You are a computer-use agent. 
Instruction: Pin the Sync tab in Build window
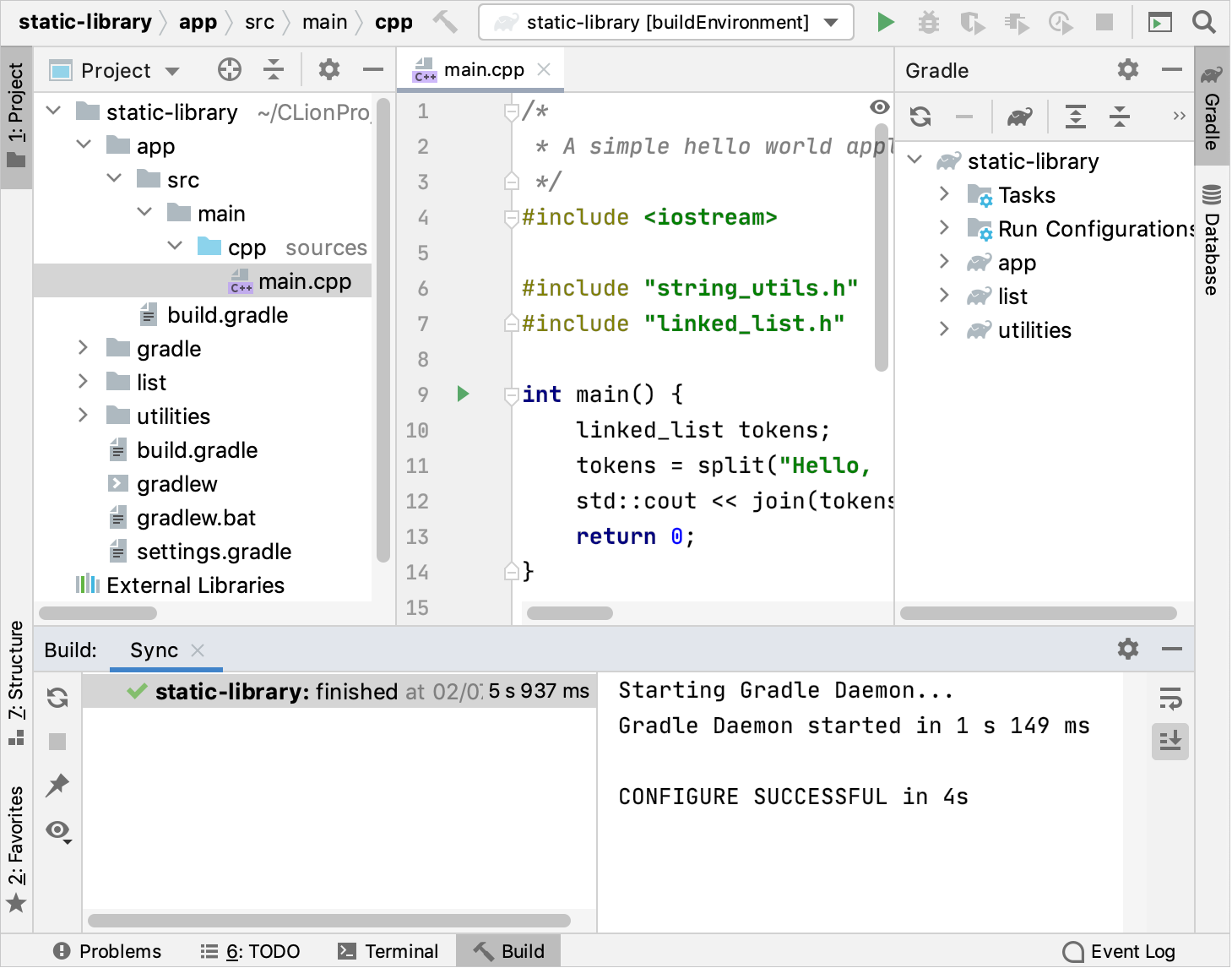(x=57, y=786)
